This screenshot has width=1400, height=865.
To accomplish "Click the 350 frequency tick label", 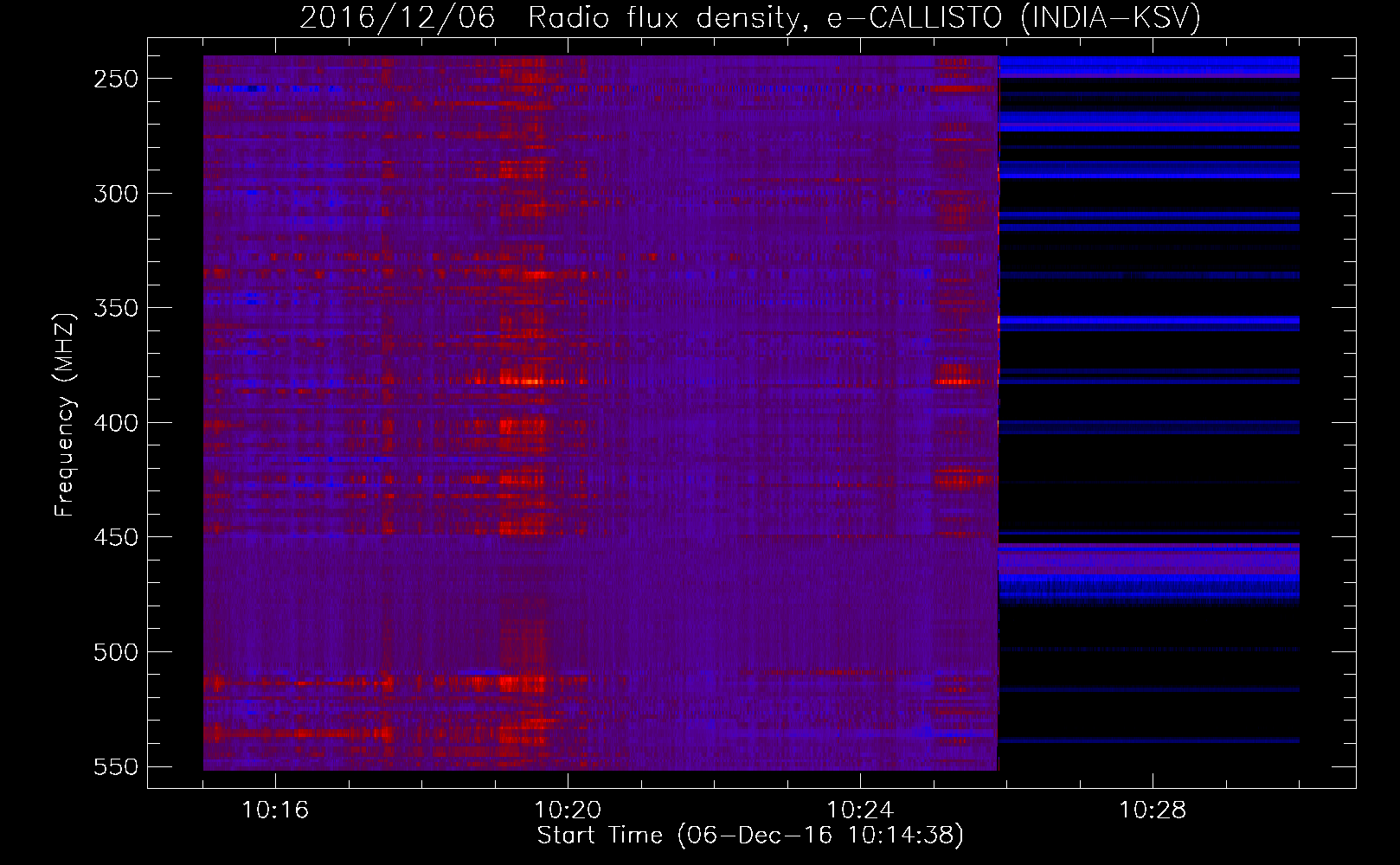I will 116,308.
